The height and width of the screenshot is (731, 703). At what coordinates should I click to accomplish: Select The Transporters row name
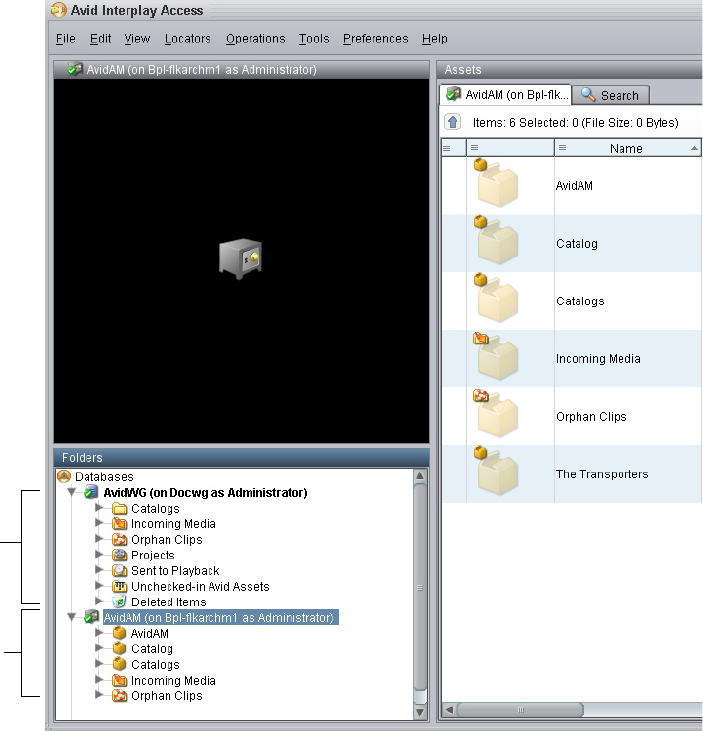coord(602,474)
